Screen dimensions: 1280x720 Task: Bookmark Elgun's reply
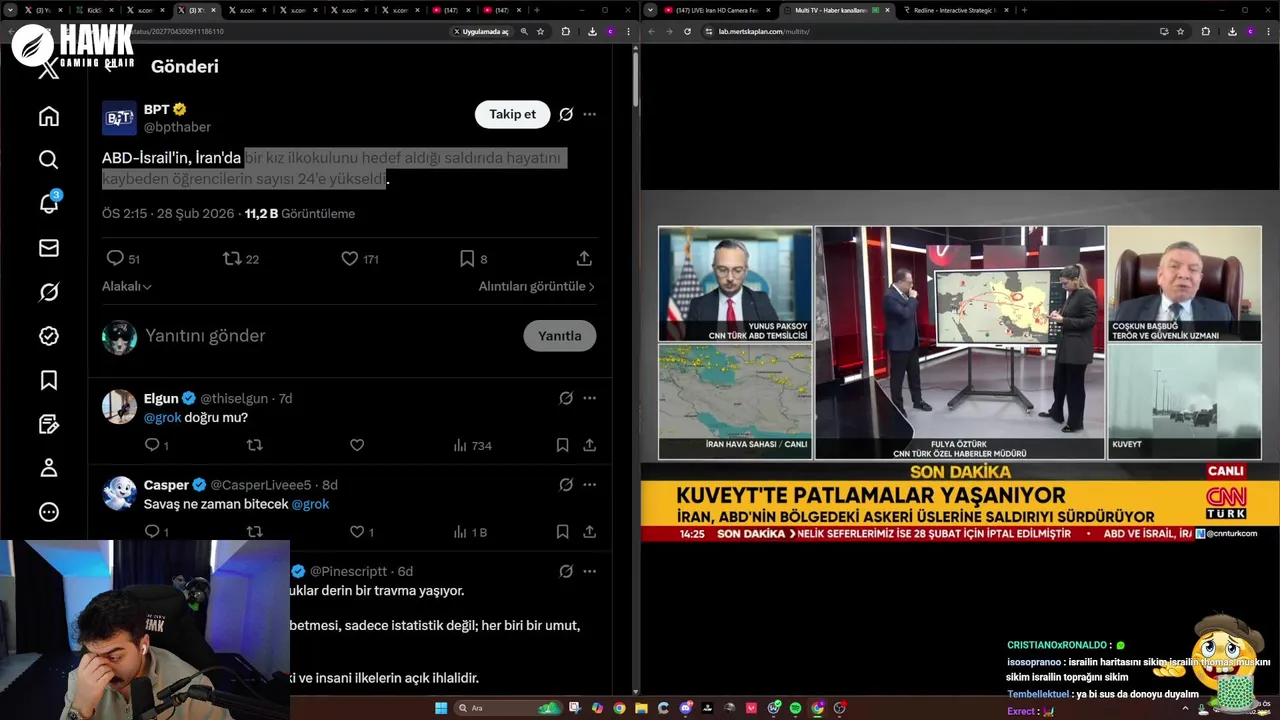(x=562, y=445)
